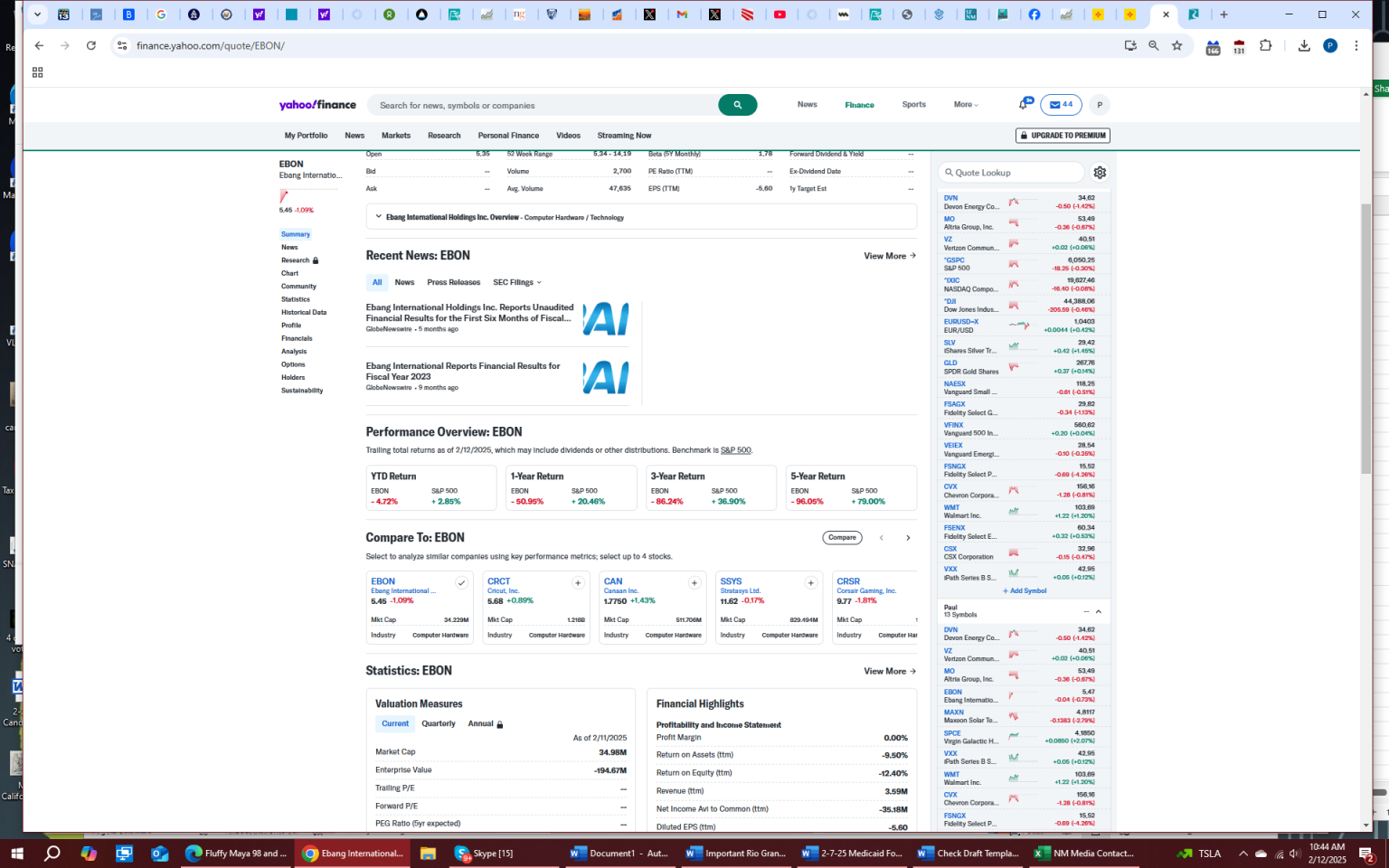Collapse the Paul 13 Symbols watchlist
This screenshot has height=868, width=1389.
[x=1099, y=612]
